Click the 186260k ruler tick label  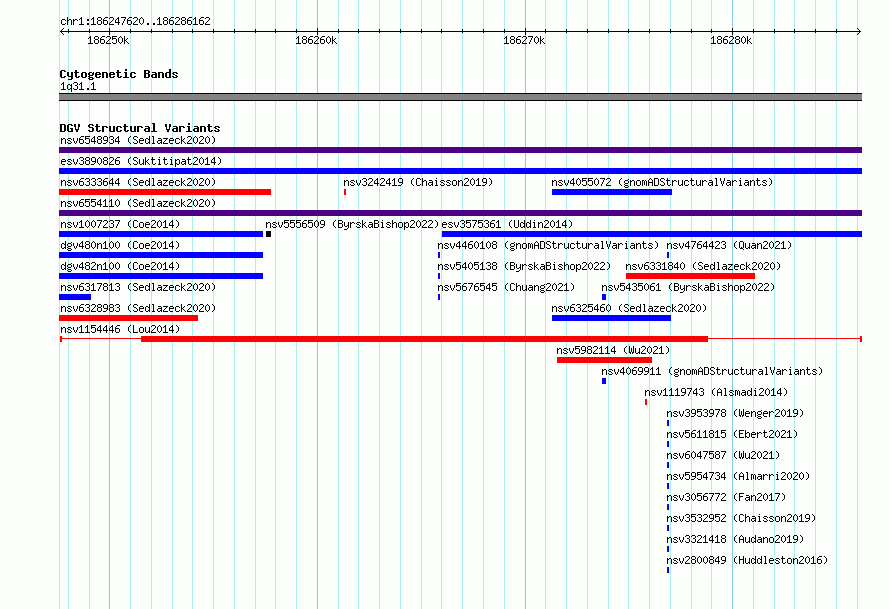316,40
